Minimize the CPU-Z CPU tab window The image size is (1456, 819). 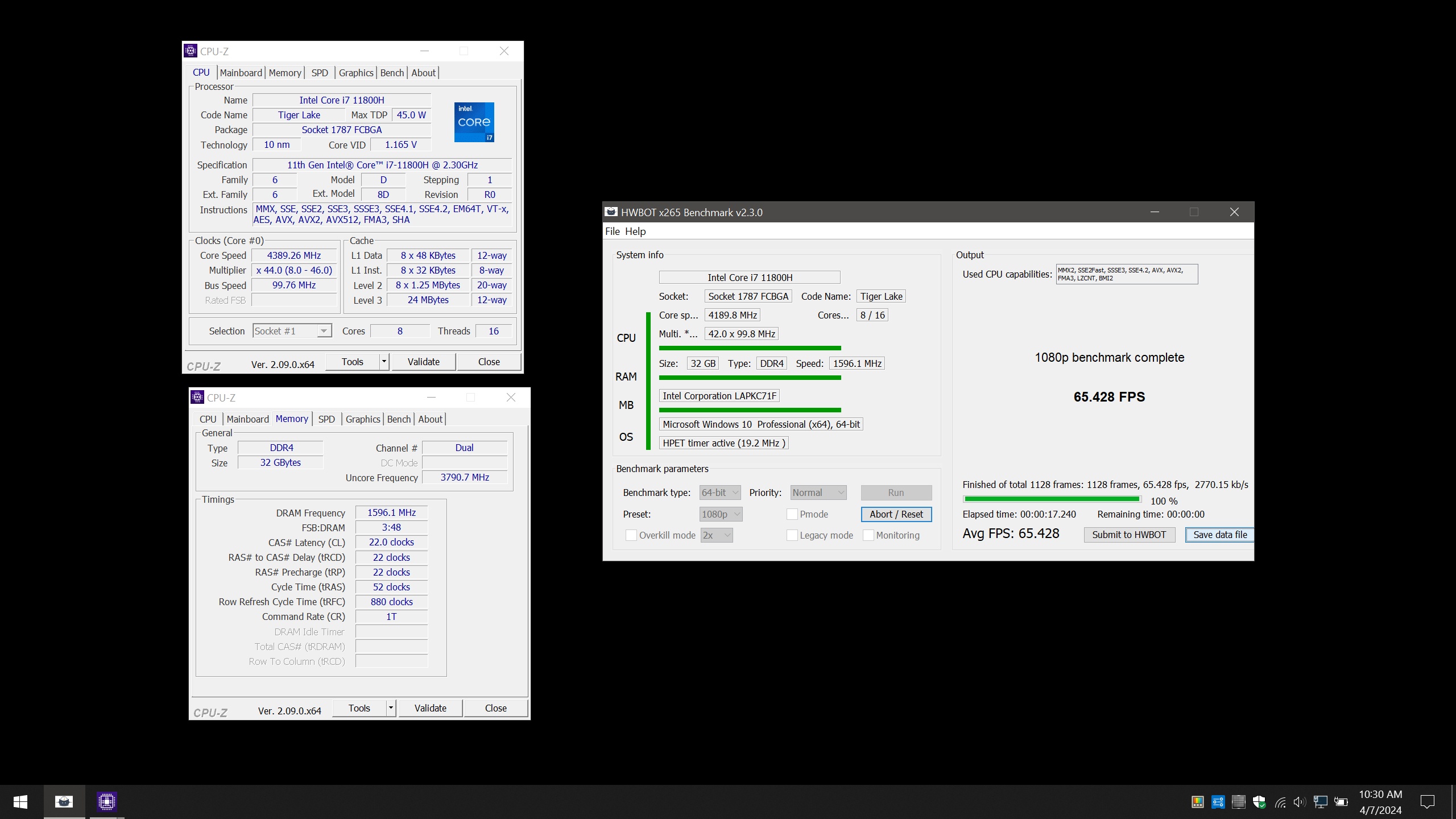[x=424, y=51]
